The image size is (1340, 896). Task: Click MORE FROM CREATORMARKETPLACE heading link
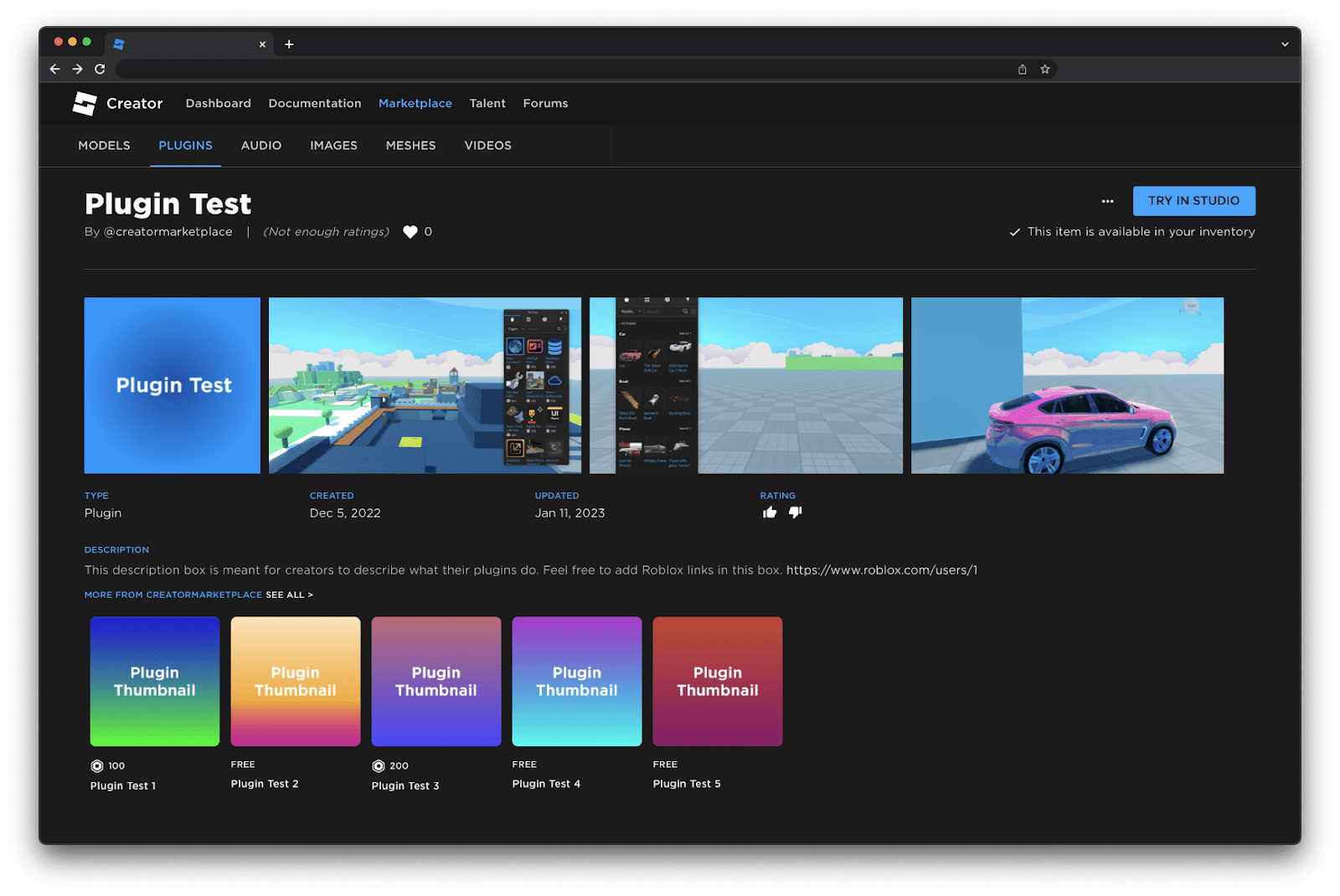(x=173, y=595)
